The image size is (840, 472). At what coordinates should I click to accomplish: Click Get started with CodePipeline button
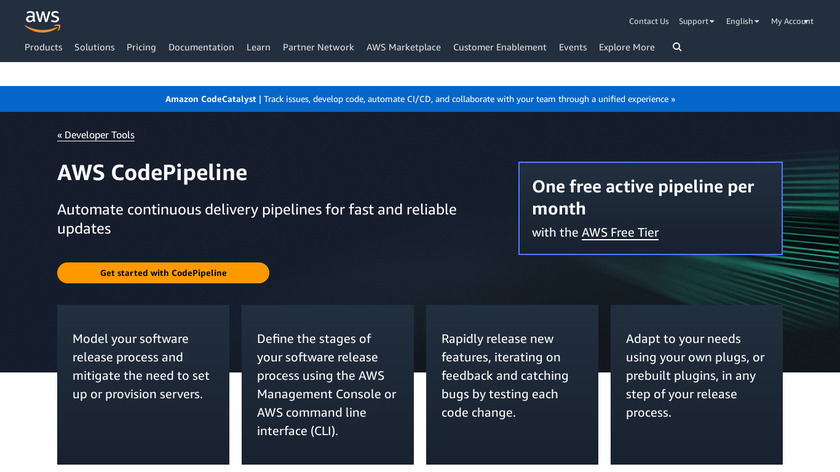click(163, 273)
